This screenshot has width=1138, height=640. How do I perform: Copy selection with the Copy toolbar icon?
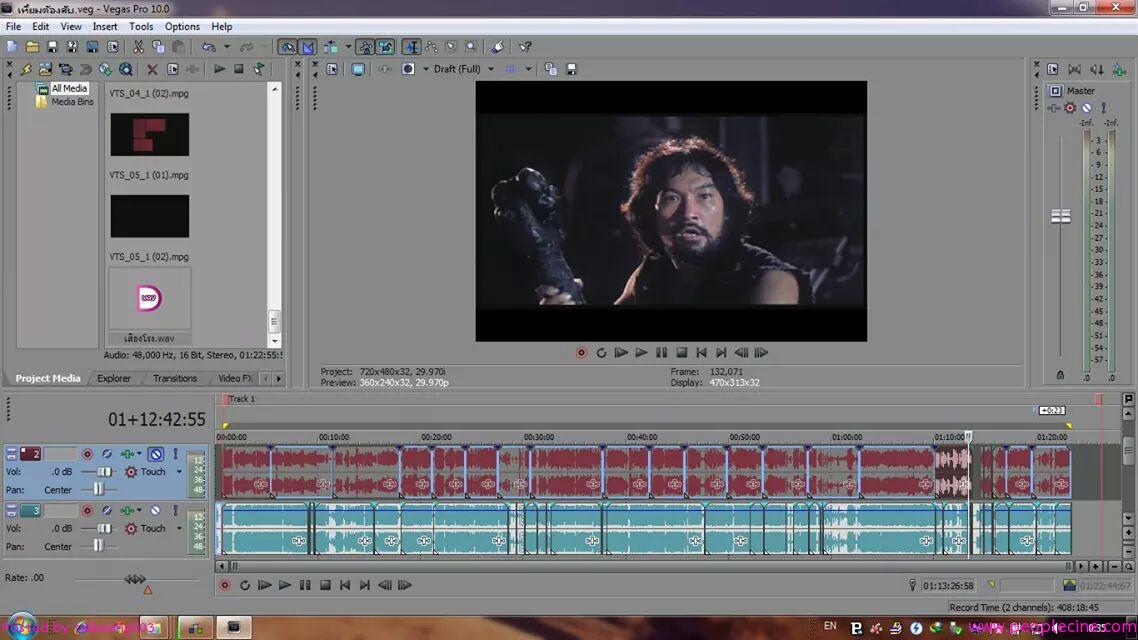158,47
